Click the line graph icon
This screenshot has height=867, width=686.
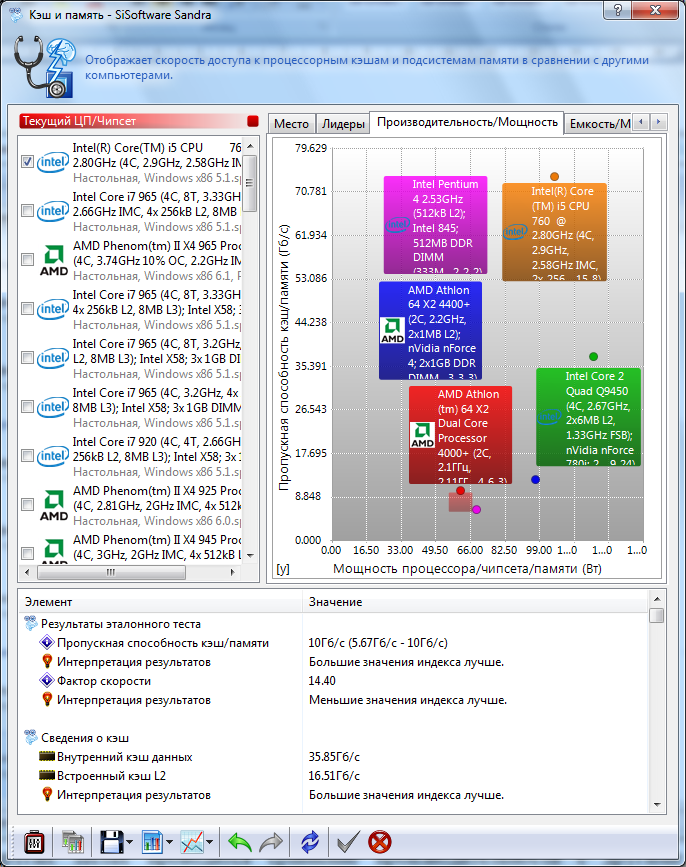click(x=192, y=842)
